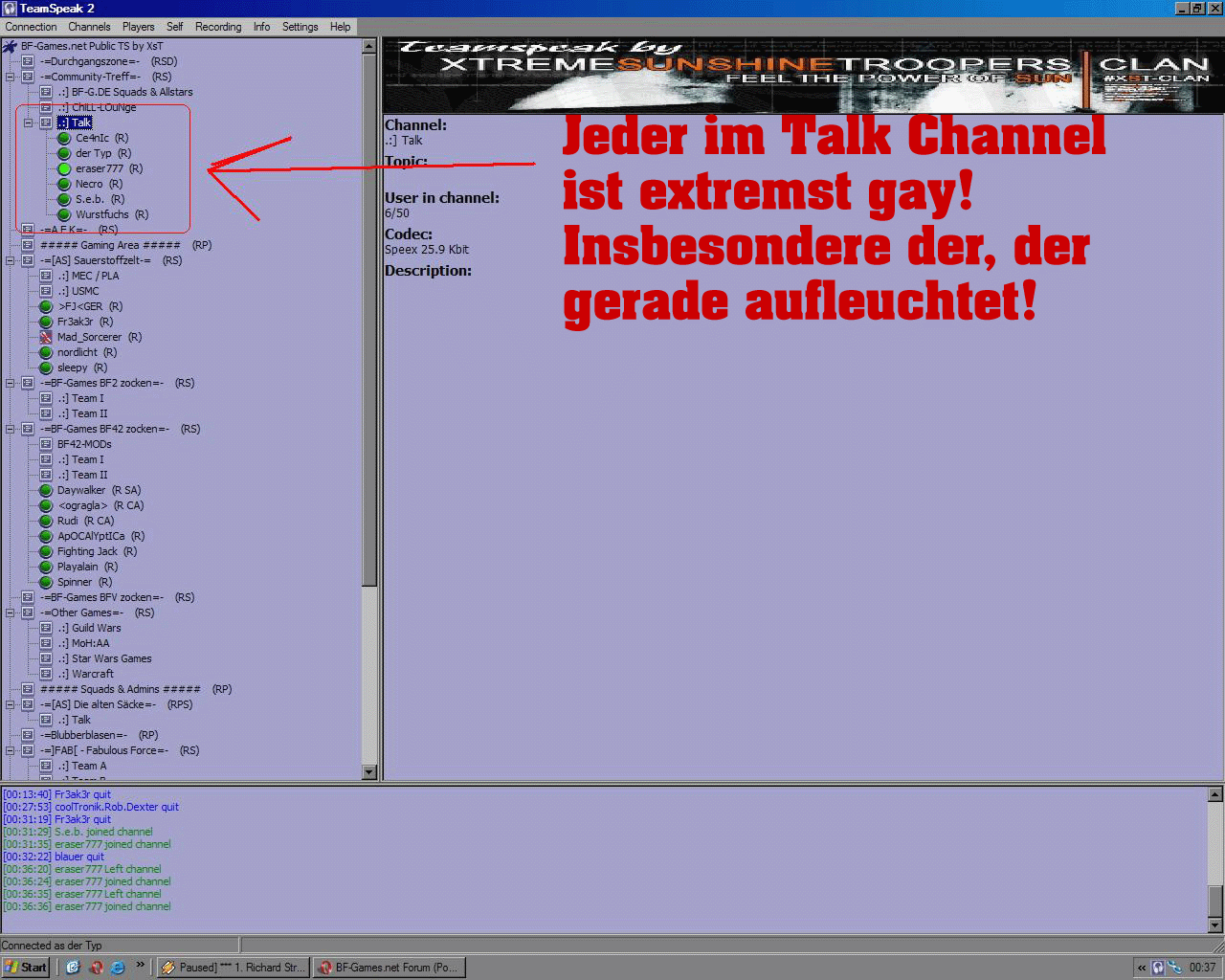This screenshot has height=980, width=1225.
Task: Click the BF-Games.net server root icon
Action: pyautogui.click(x=10, y=46)
